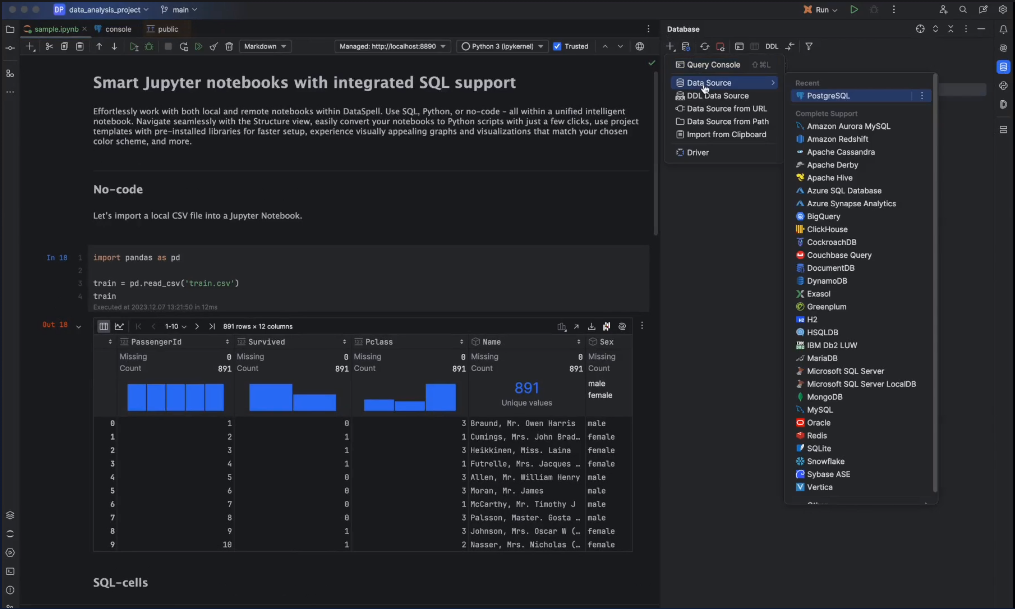Click the deactivate connection red icon

(720, 47)
